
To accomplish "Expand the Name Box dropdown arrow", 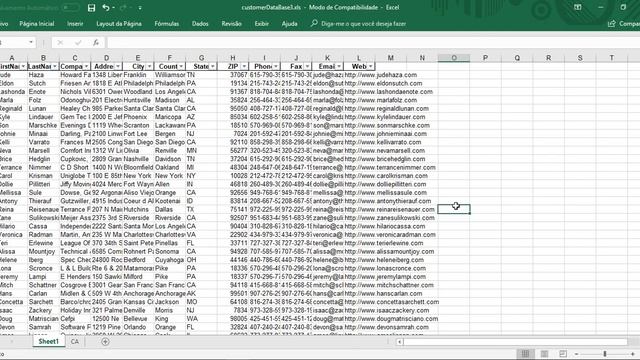I will point(31,42).
